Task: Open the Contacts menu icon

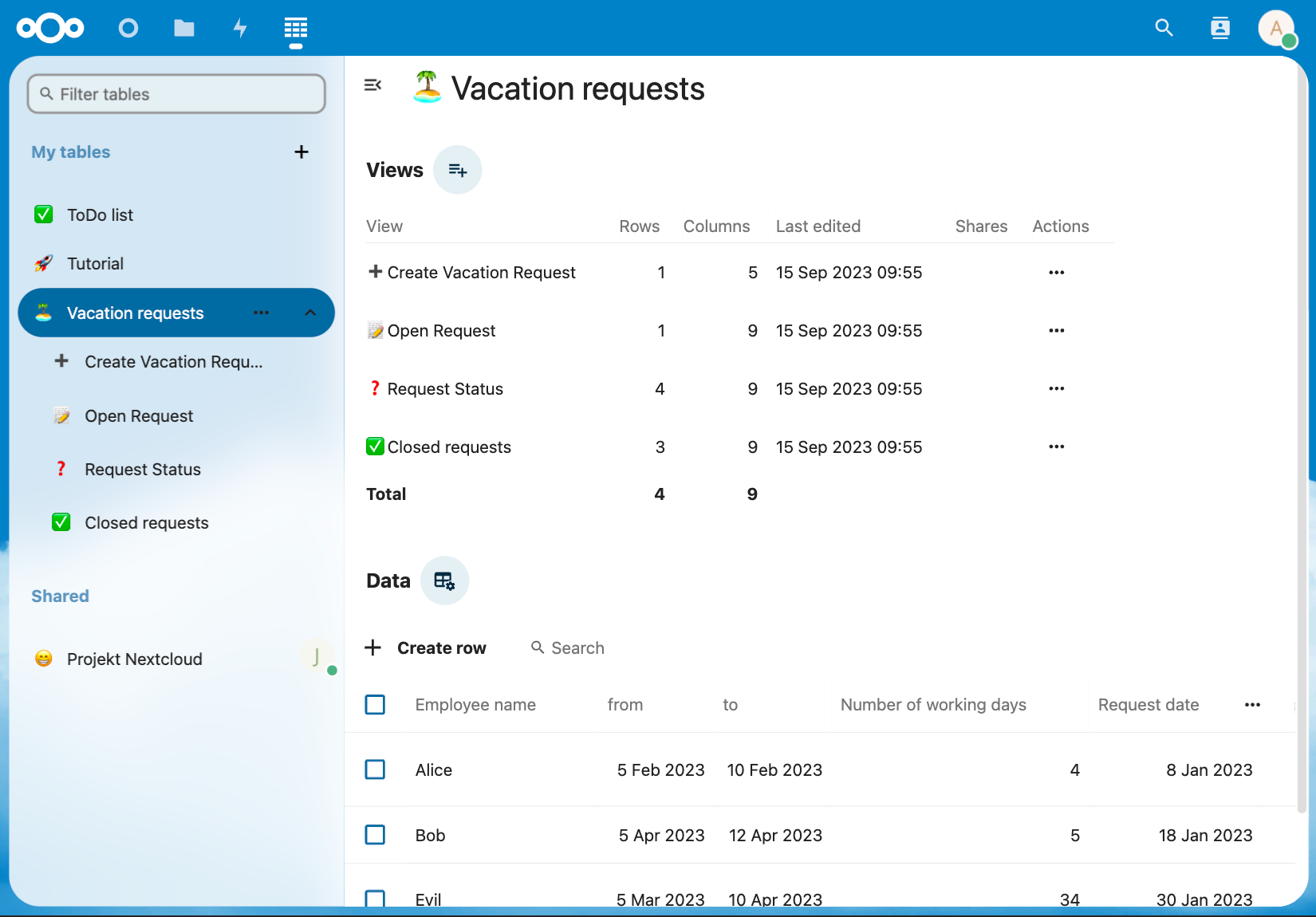Action: (x=1220, y=28)
